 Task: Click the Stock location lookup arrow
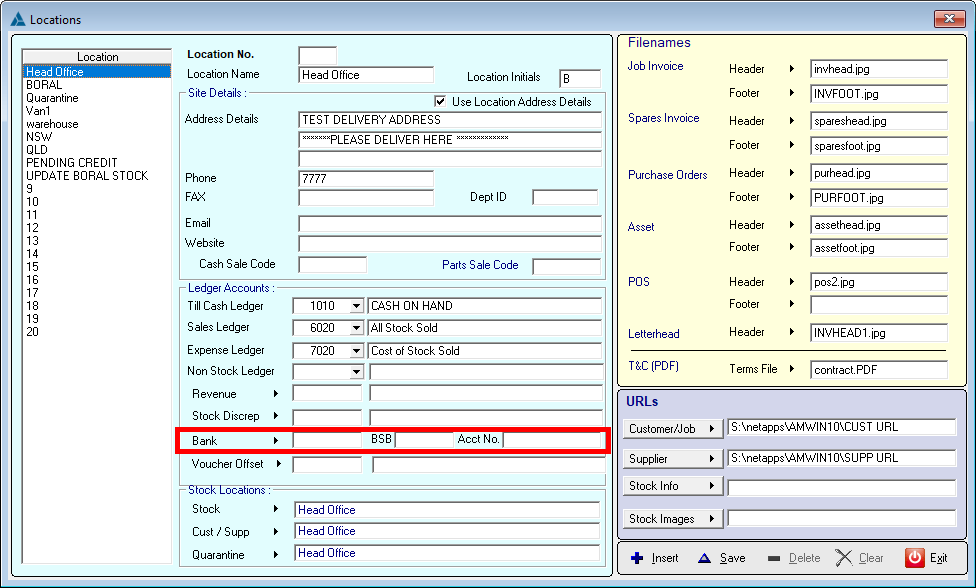click(x=275, y=509)
